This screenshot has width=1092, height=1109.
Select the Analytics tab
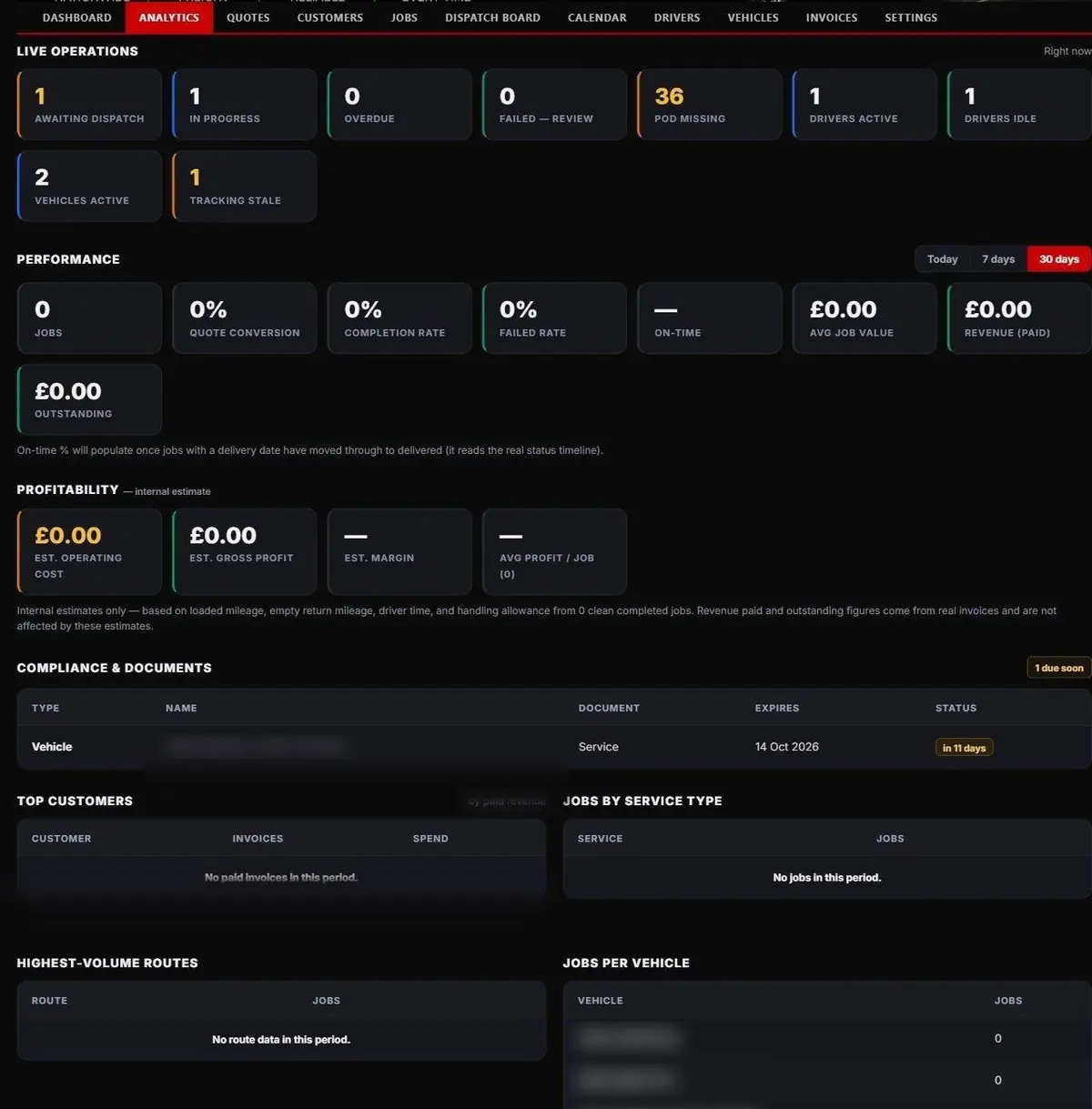(169, 17)
